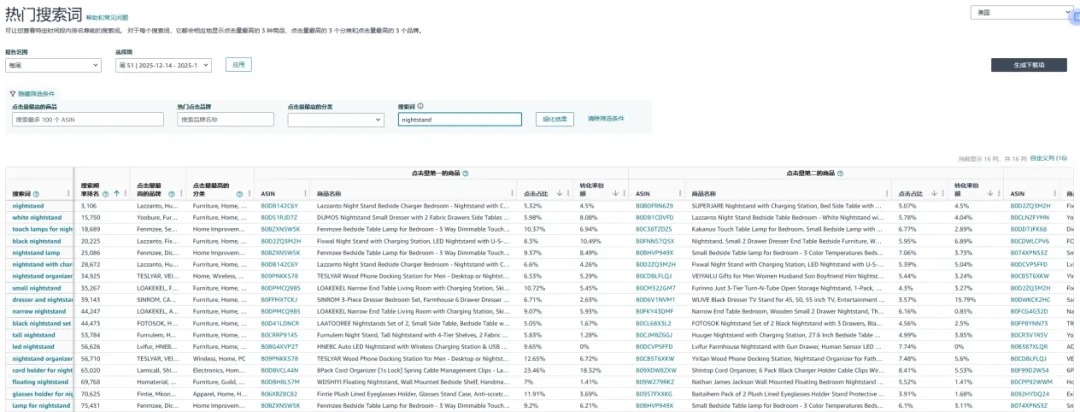Open ASIN B0C38TZDZ5 link
Image resolution: width=1080 pixels, height=412 pixels.
[x=654, y=229]
